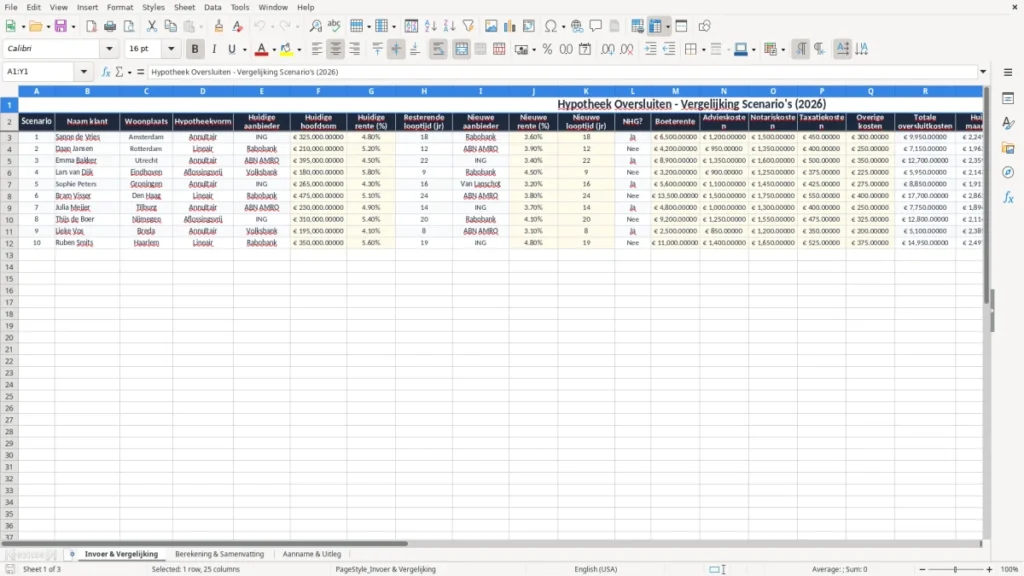Open sidebar Properties panel
The image size is (1024, 576).
pyautogui.click(x=1008, y=99)
